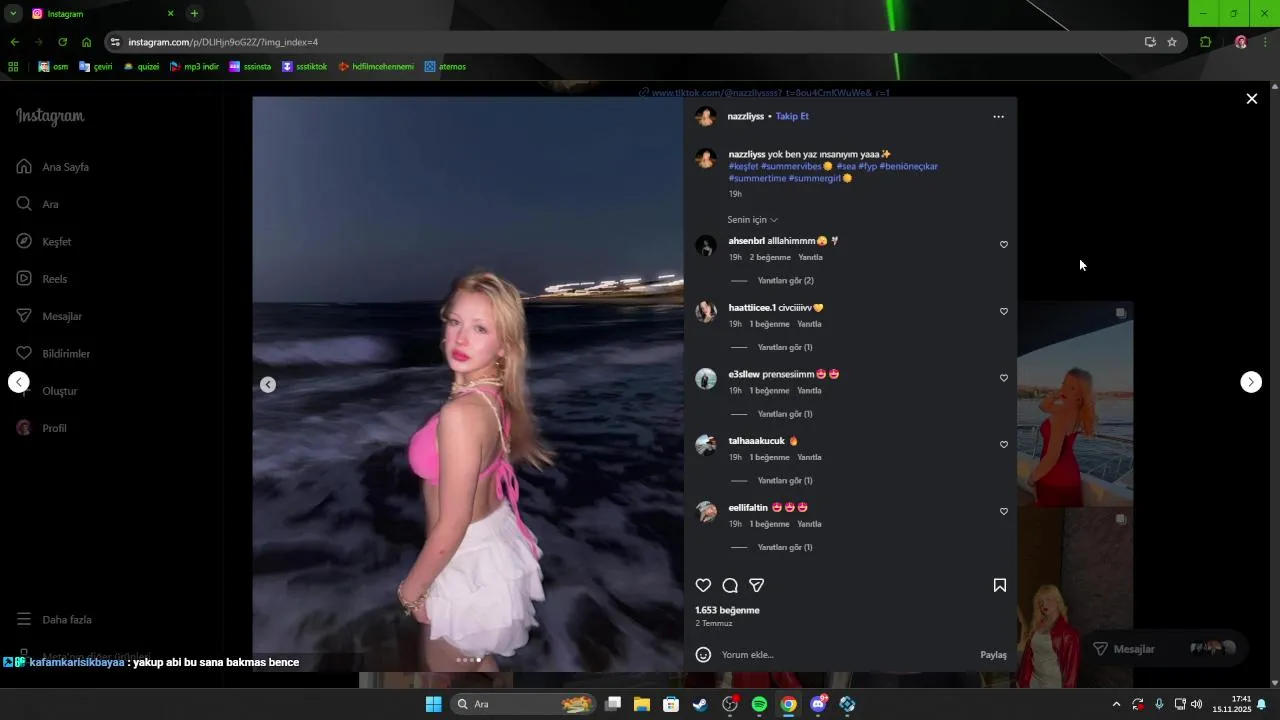Open post options three-dot menu
1280x720 pixels.
[x=998, y=117]
